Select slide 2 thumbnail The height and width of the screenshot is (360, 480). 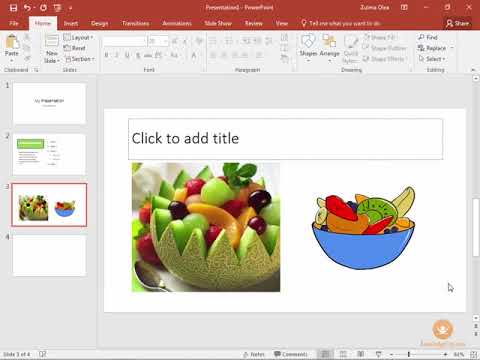pos(49,154)
